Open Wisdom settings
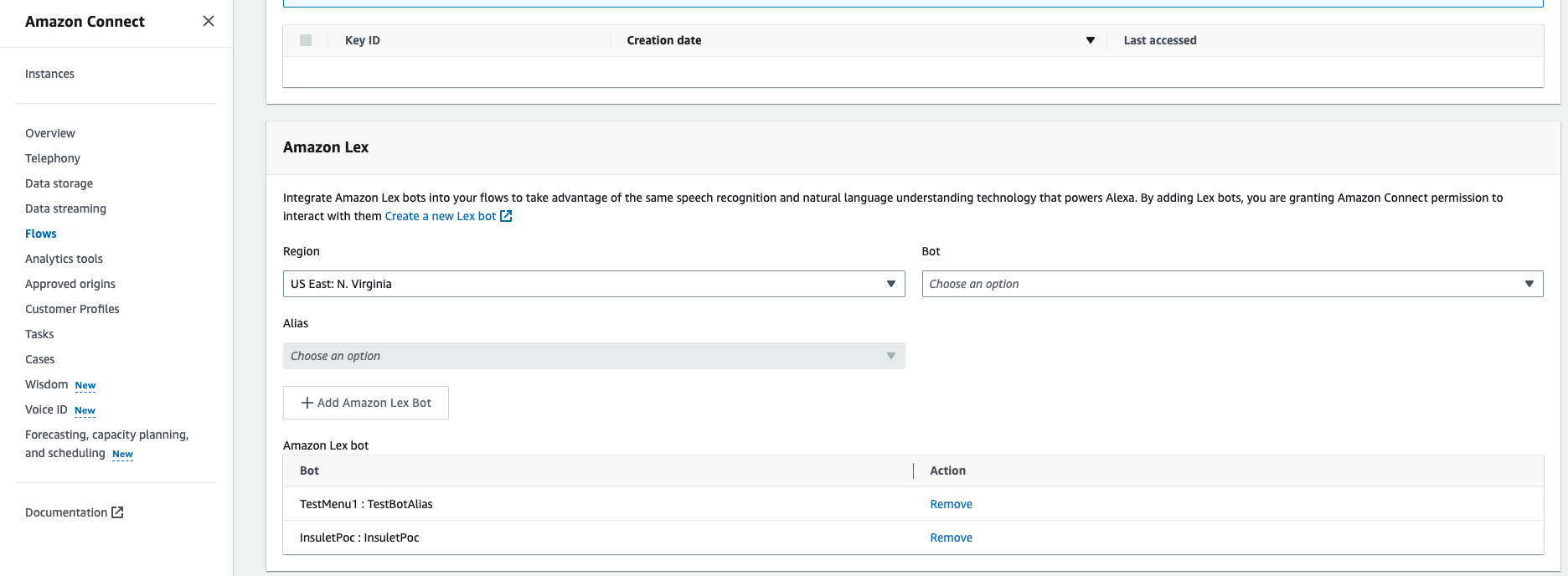Viewport: 1568px width, 576px height. pos(47,384)
